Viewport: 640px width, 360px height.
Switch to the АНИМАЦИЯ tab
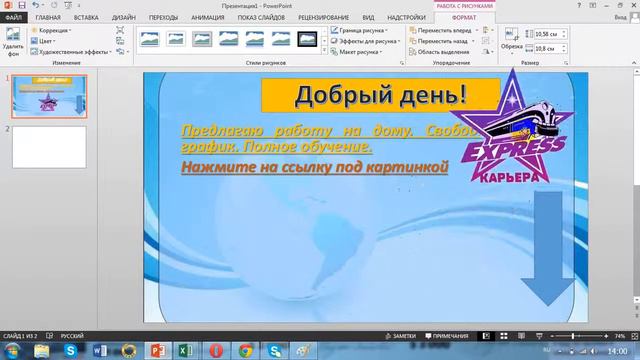(208, 18)
